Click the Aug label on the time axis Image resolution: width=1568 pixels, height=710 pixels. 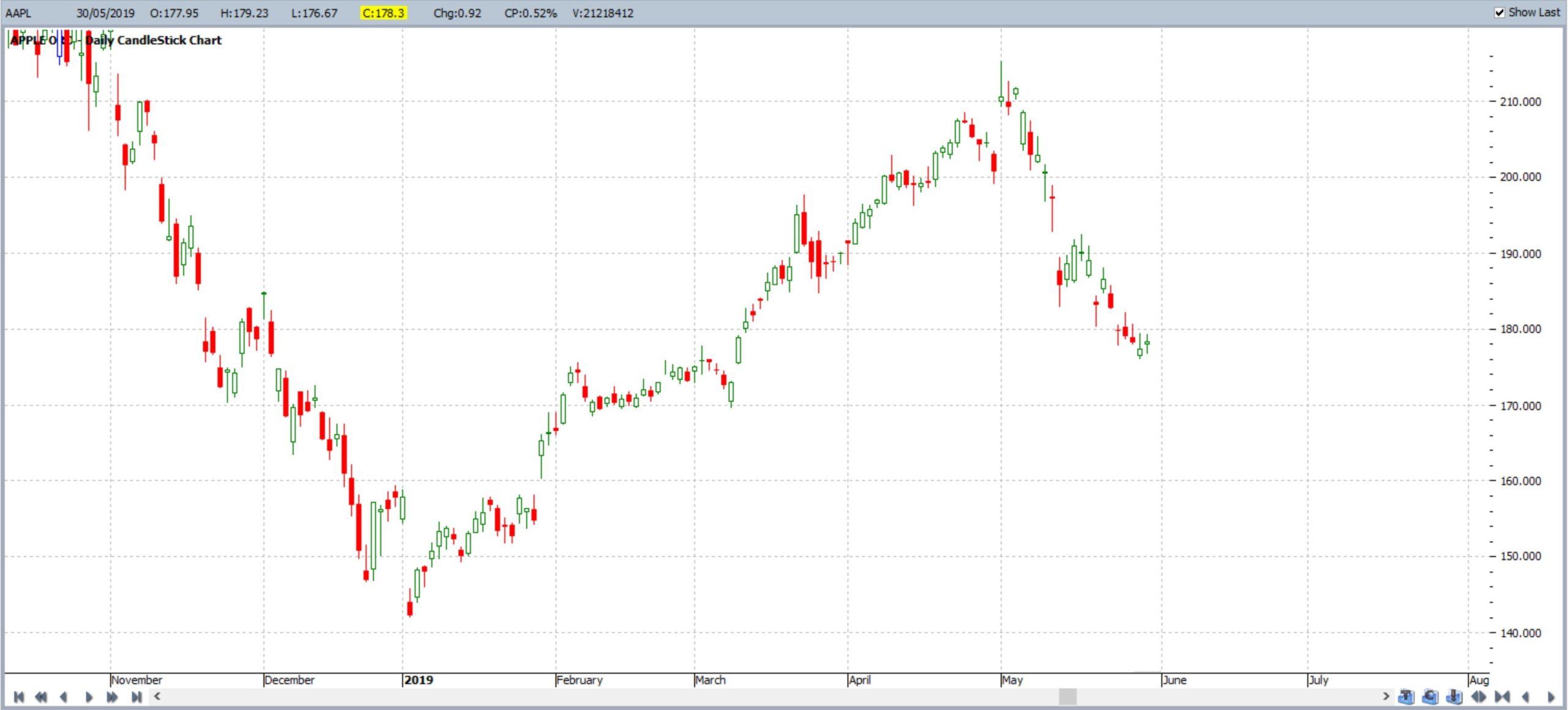pos(1479,680)
